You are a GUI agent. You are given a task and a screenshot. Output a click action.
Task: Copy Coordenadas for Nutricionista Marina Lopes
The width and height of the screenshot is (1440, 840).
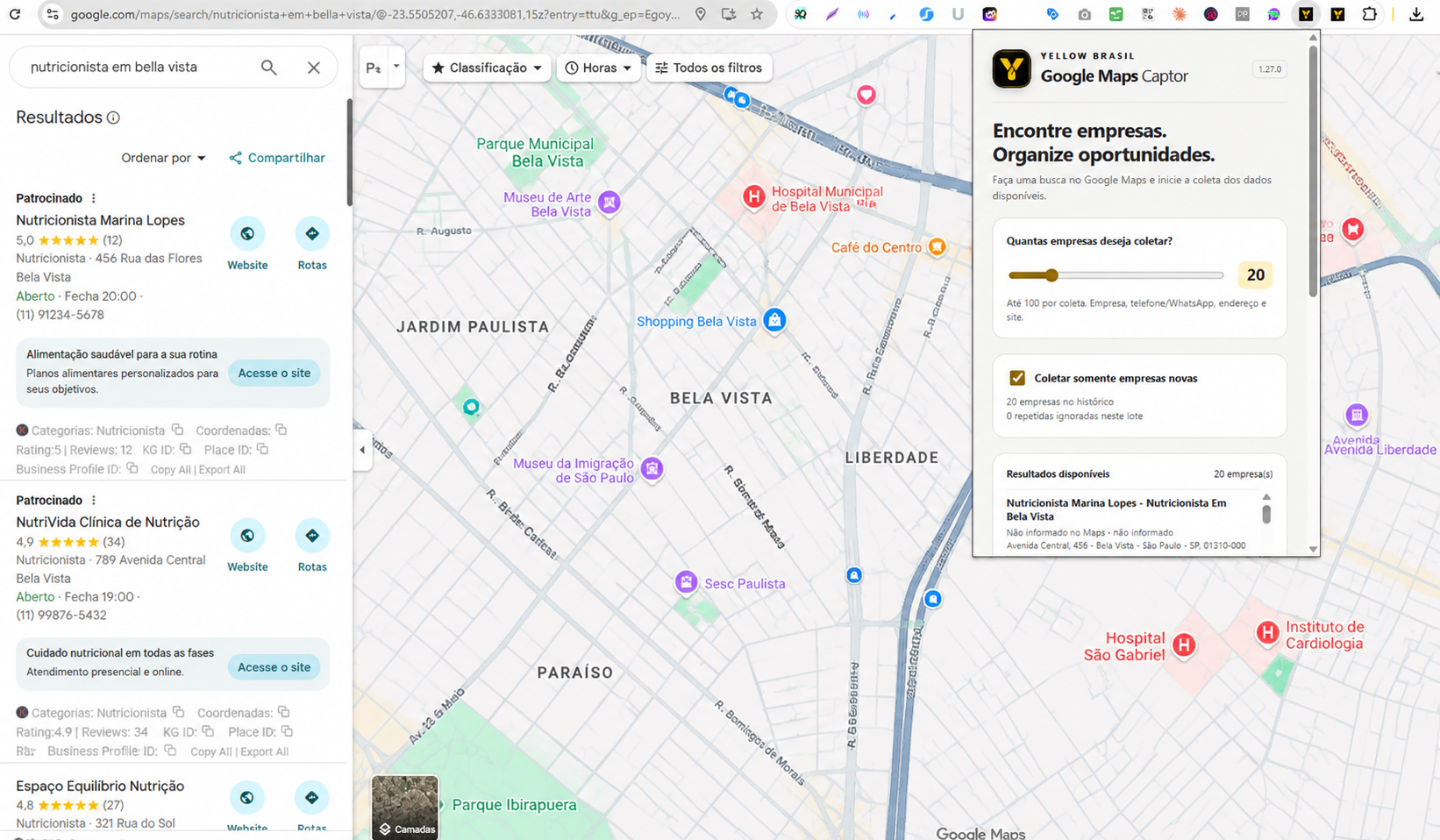coord(282,430)
